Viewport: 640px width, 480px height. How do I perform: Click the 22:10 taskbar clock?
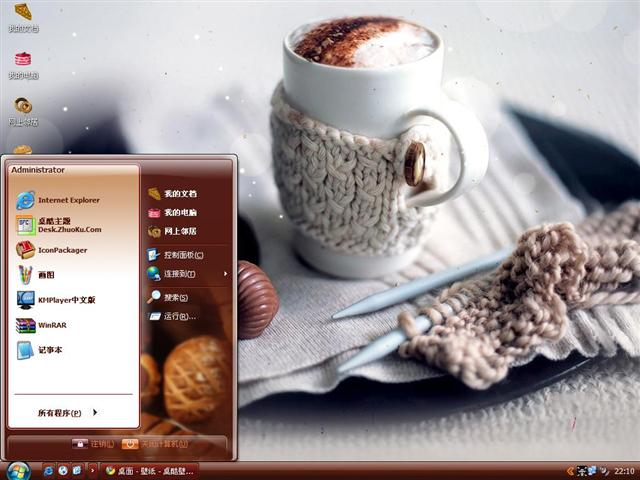point(624,471)
